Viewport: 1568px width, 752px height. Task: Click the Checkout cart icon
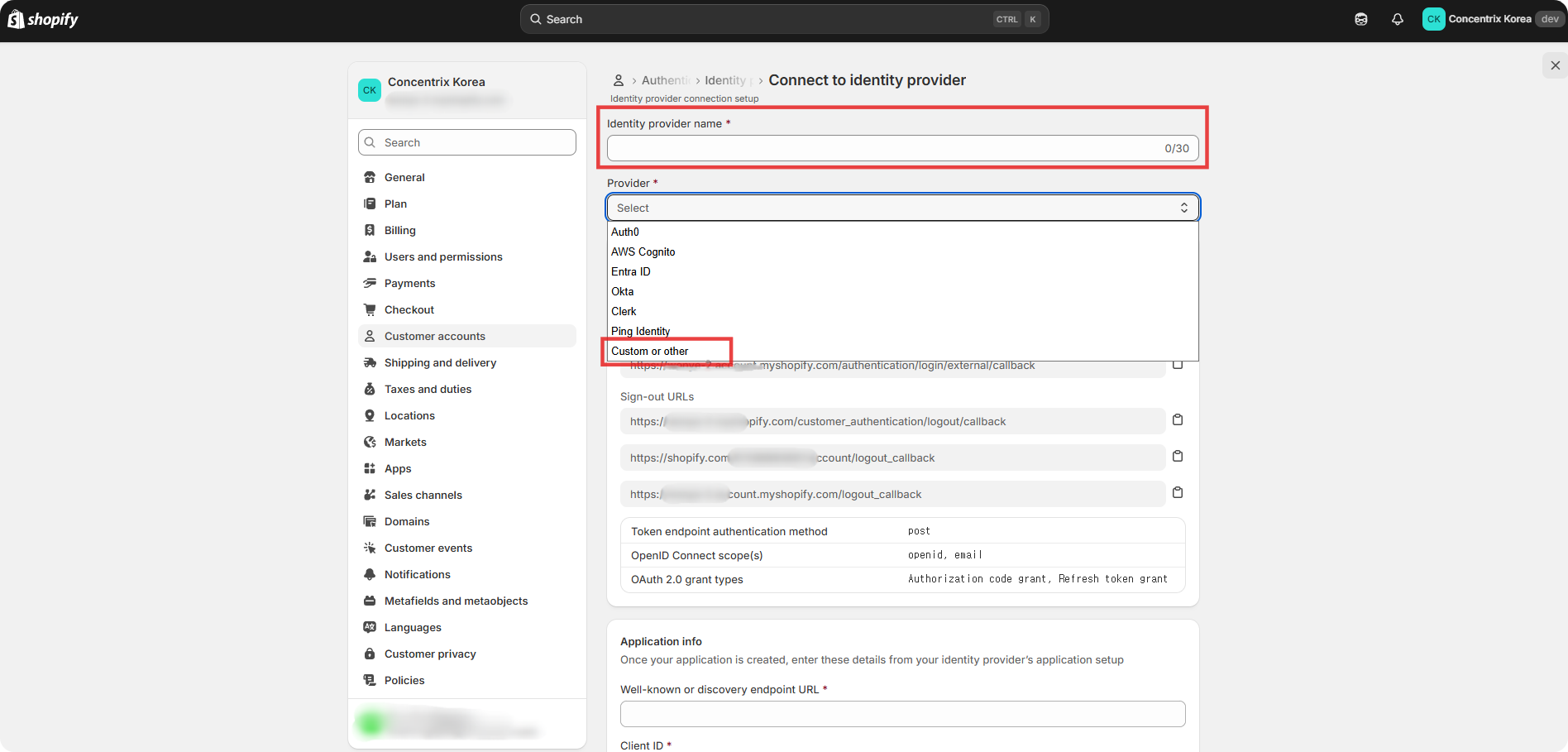click(x=370, y=309)
